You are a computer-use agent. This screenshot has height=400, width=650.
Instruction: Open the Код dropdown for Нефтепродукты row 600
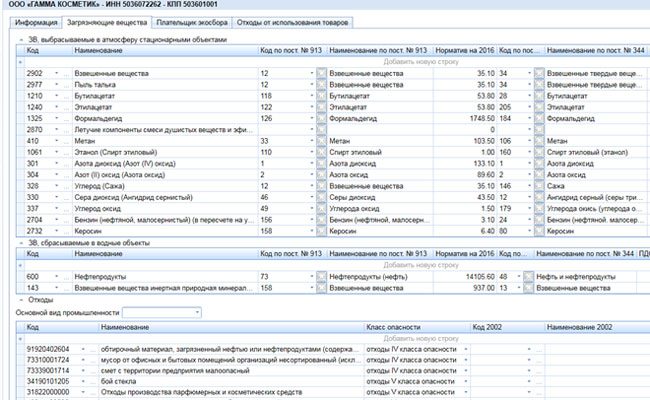[56, 276]
